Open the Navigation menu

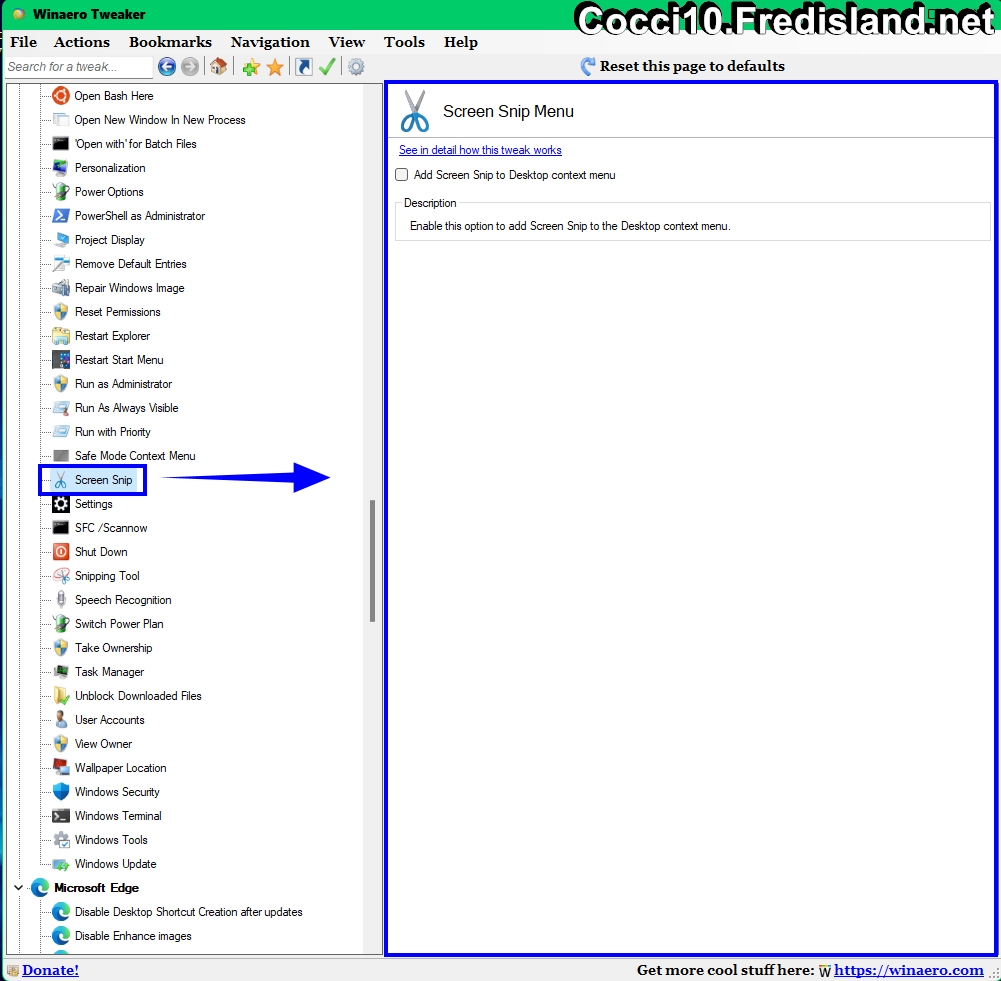coord(270,42)
